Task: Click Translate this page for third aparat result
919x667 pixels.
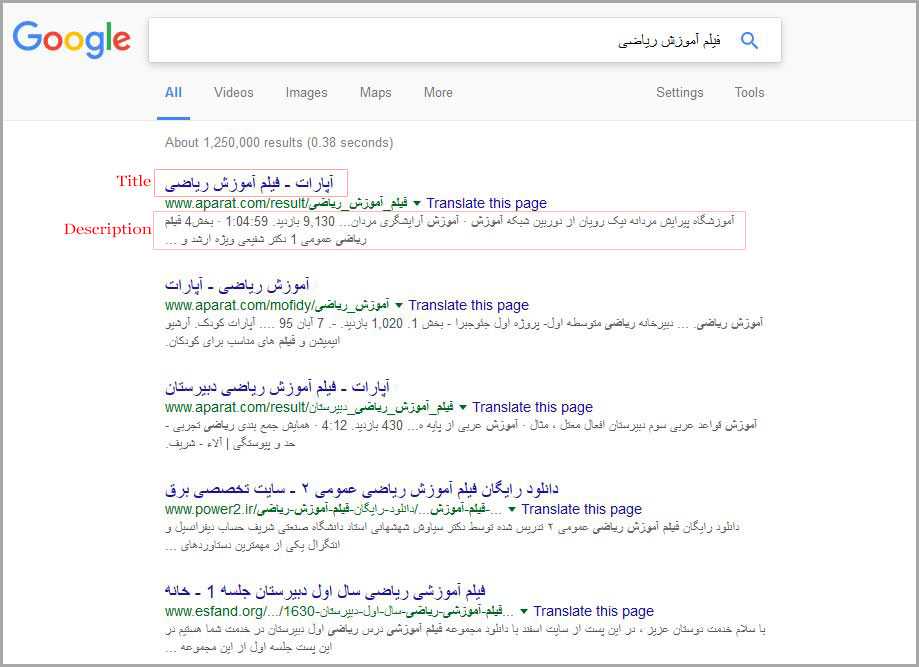Action: (533, 407)
